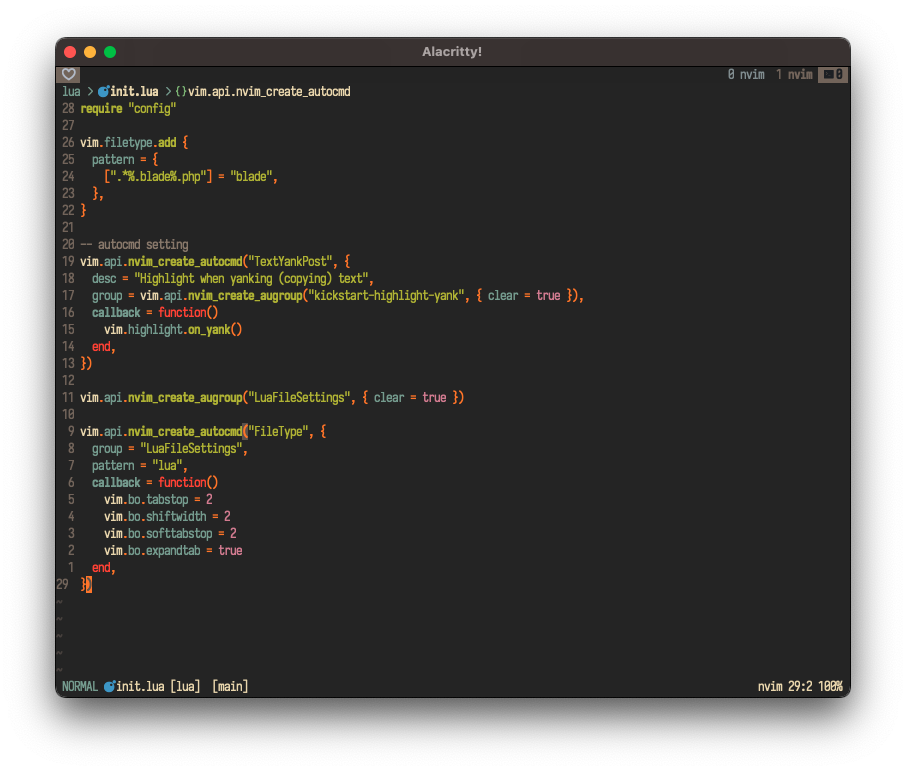Viewport: 906px width, 771px height.
Task: Click the 100% scroll percentage
Action: (830, 687)
